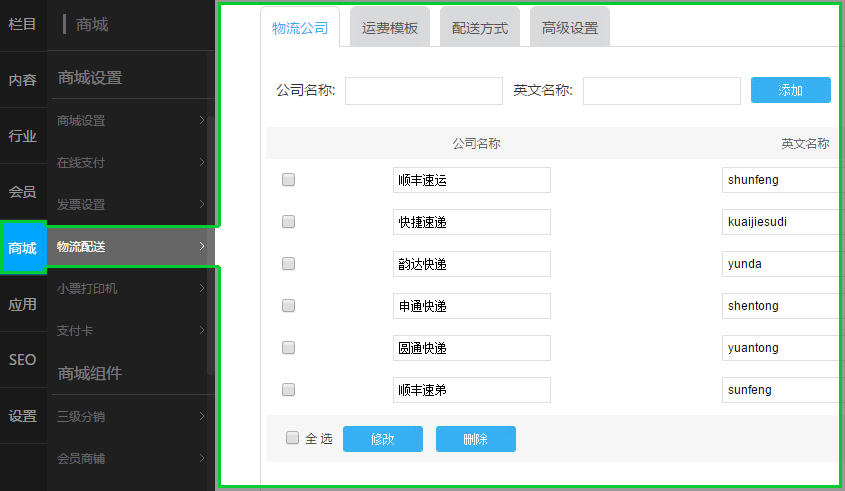This screenshot has height=491, width=845.
Task: Tick the checkbox for 韵达快递 row
Action: click(288, 264)
